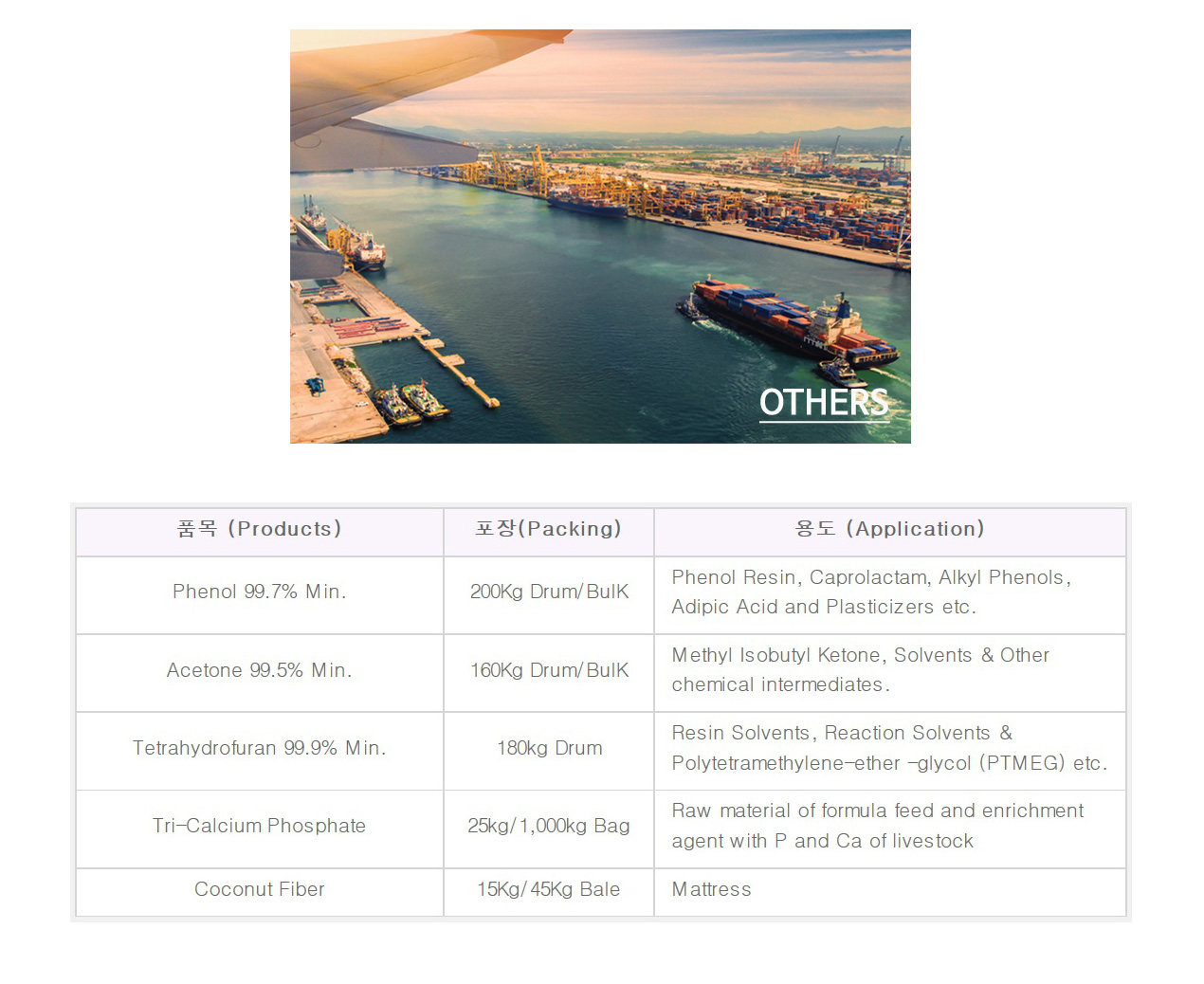Click 200Kg Drum/Bulk packing cell
The image size is (1204, 984).
tap(549, 592)
